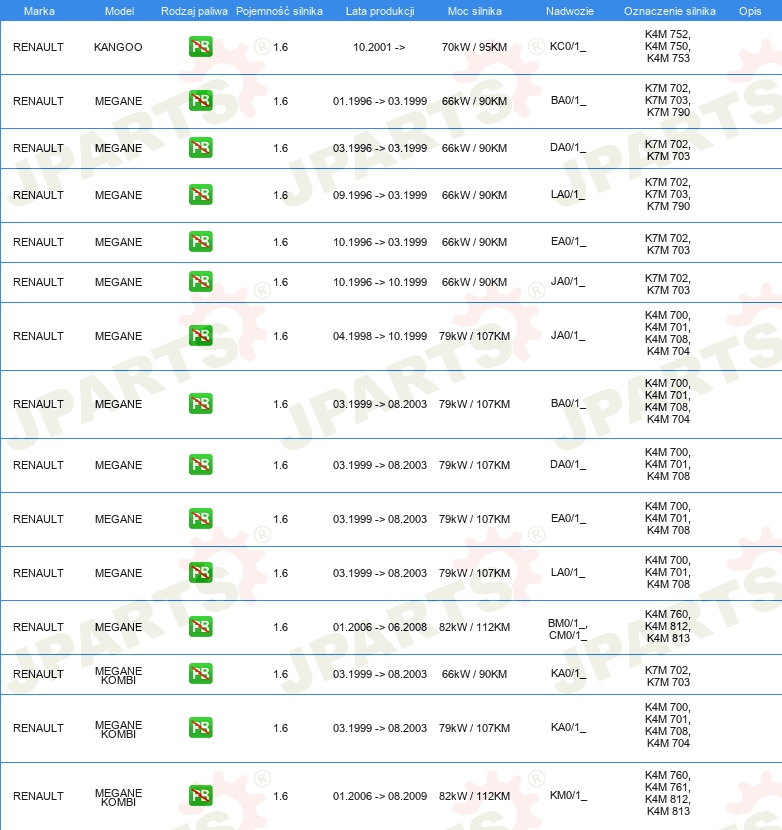This screenshot has width=782, height=830.
Task: Select the '04.1998 -> 10.1999' date cell
Action: (x=380, y=336)
